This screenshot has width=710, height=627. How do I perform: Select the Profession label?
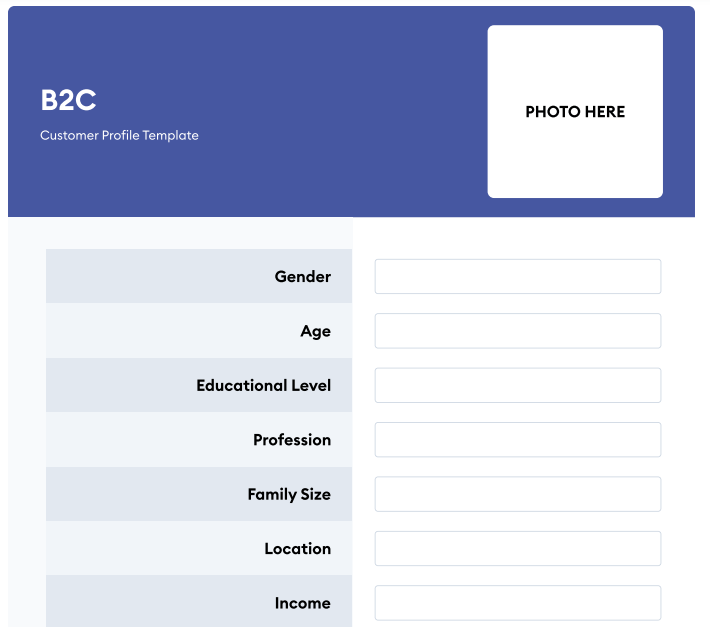click(291, 440)
